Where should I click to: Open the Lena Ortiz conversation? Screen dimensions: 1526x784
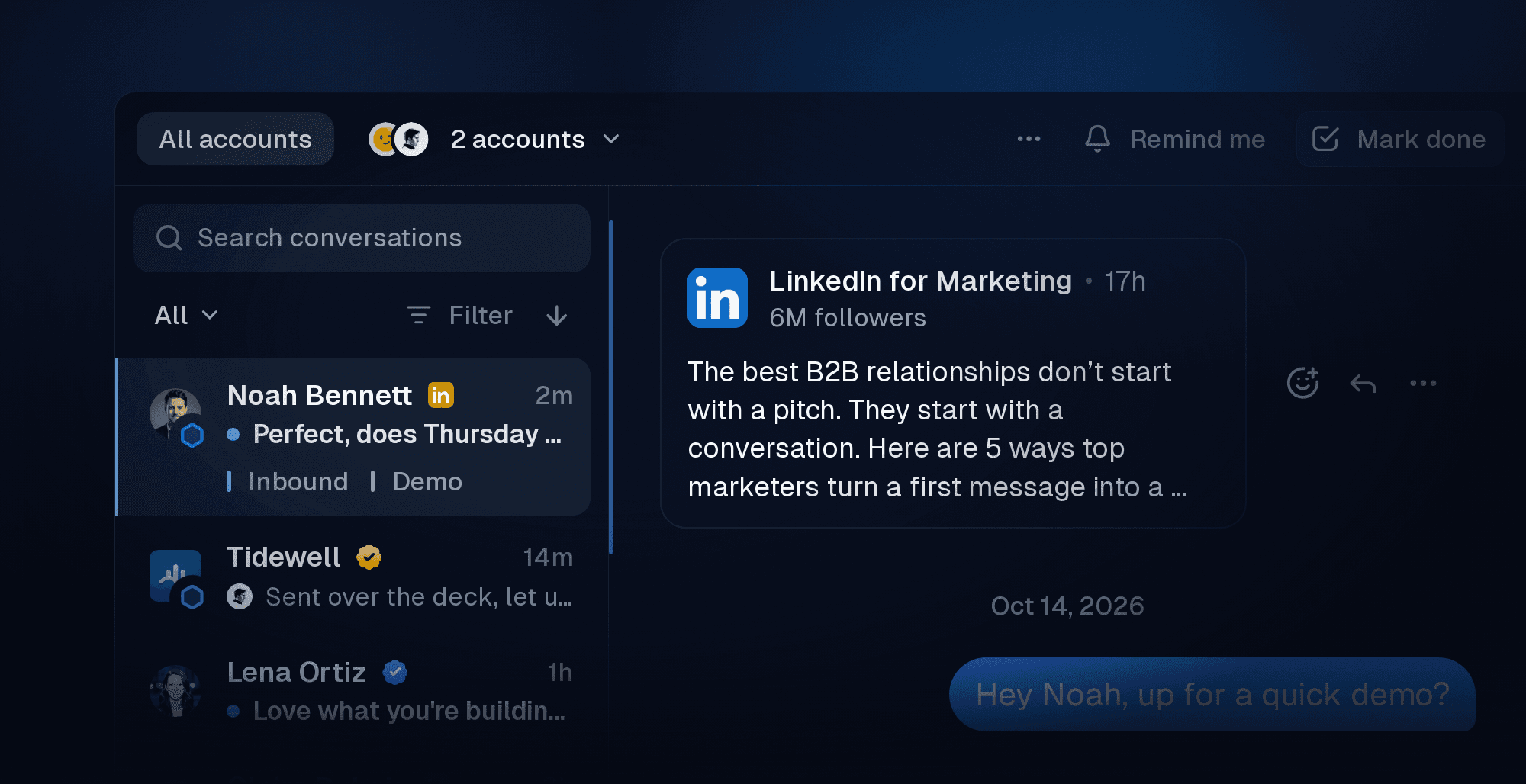353,690
